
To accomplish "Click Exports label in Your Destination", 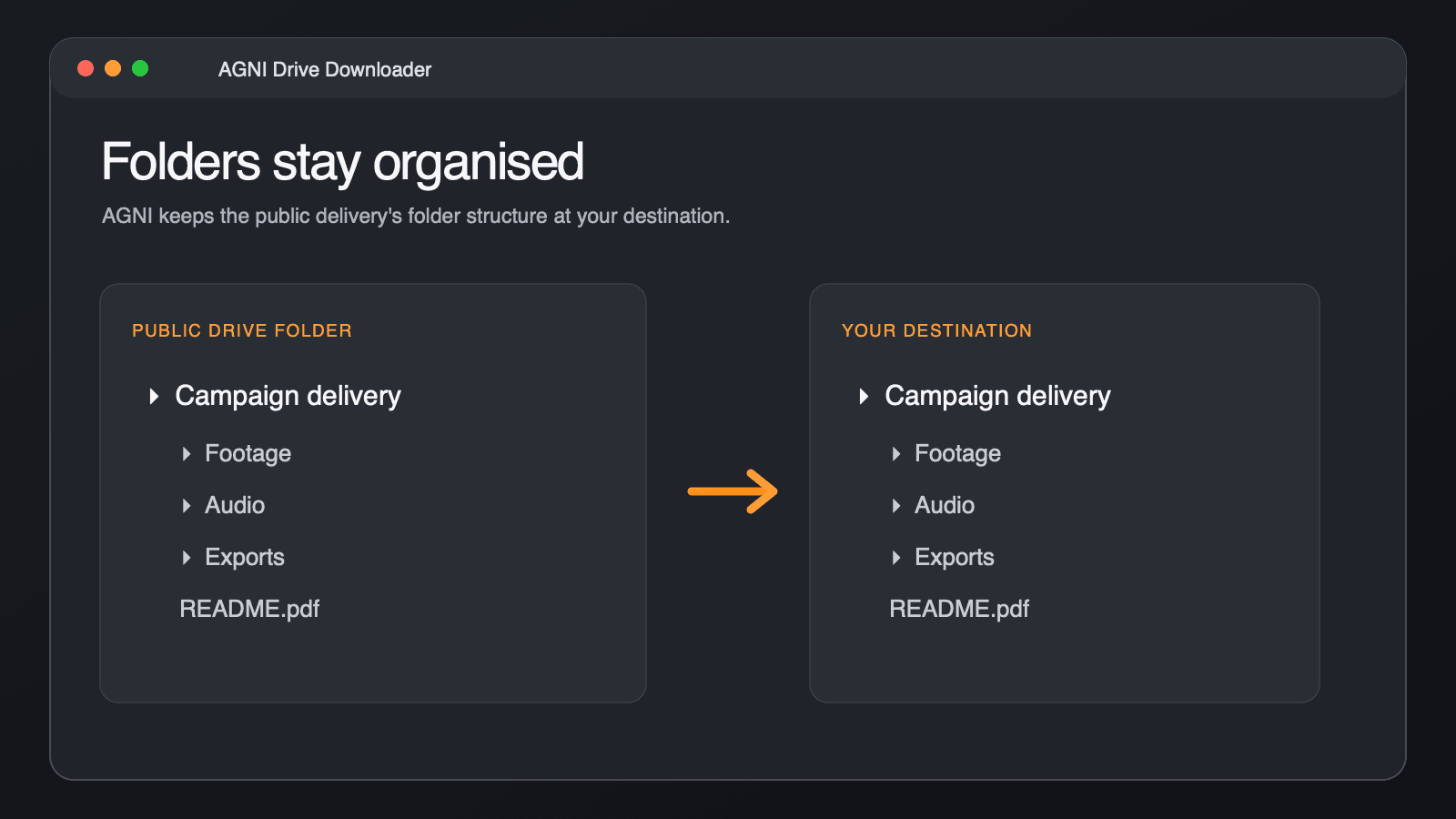I will 955,557.
